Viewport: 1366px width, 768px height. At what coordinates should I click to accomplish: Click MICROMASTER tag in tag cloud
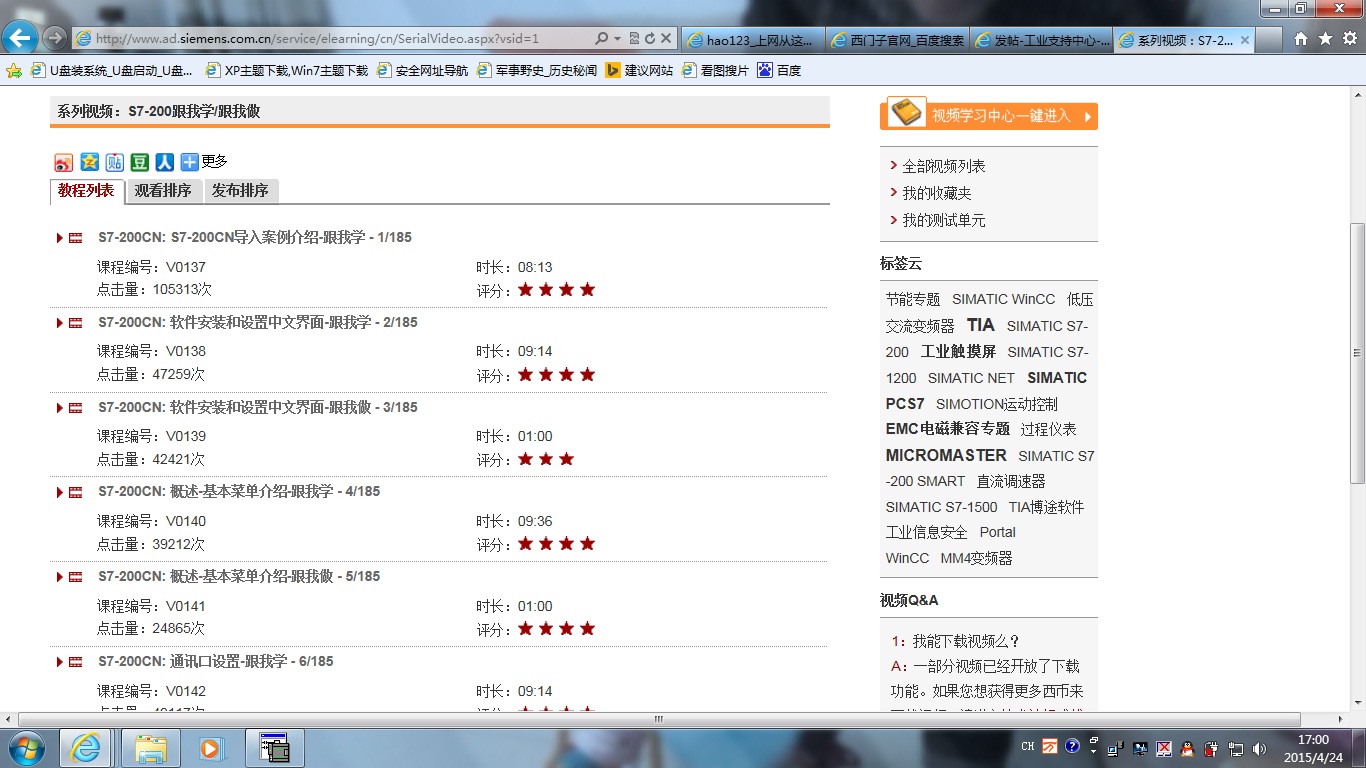click(946, 455)
